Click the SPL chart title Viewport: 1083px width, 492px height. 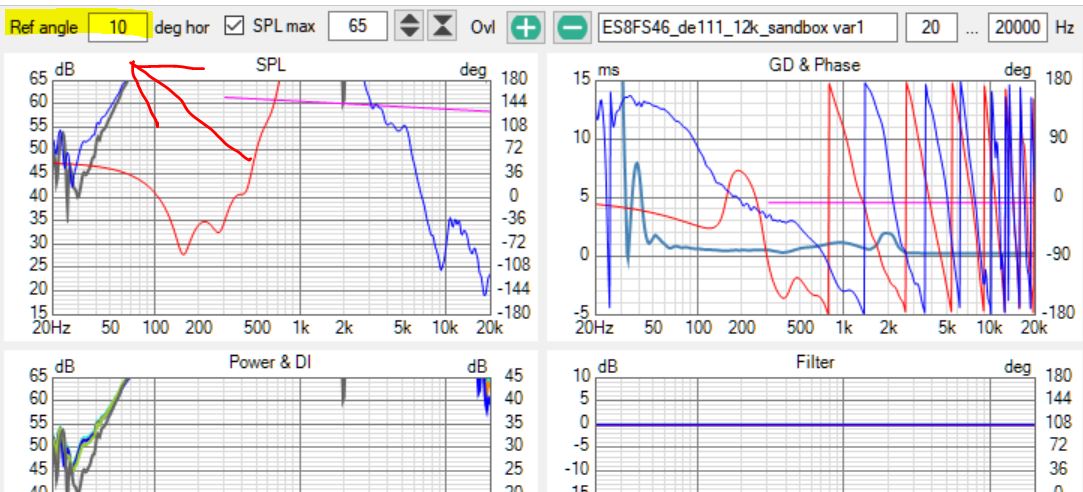(x=271, y=65)
